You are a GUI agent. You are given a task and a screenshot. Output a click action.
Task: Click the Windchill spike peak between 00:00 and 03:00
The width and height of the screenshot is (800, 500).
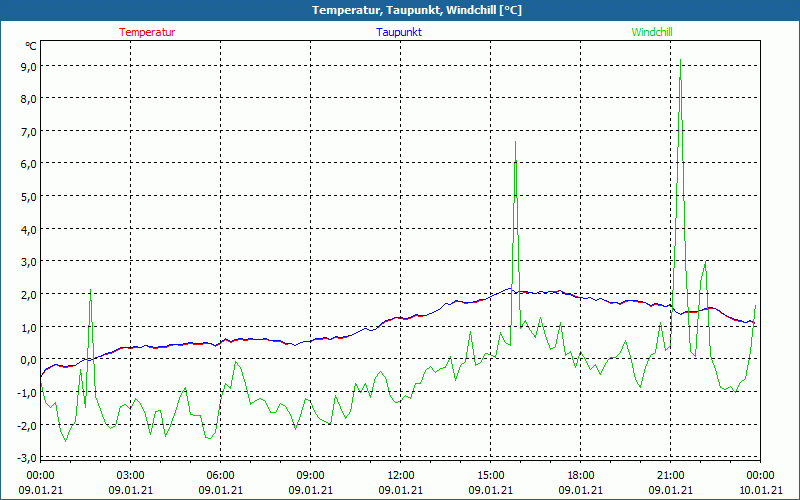point(90,290)
